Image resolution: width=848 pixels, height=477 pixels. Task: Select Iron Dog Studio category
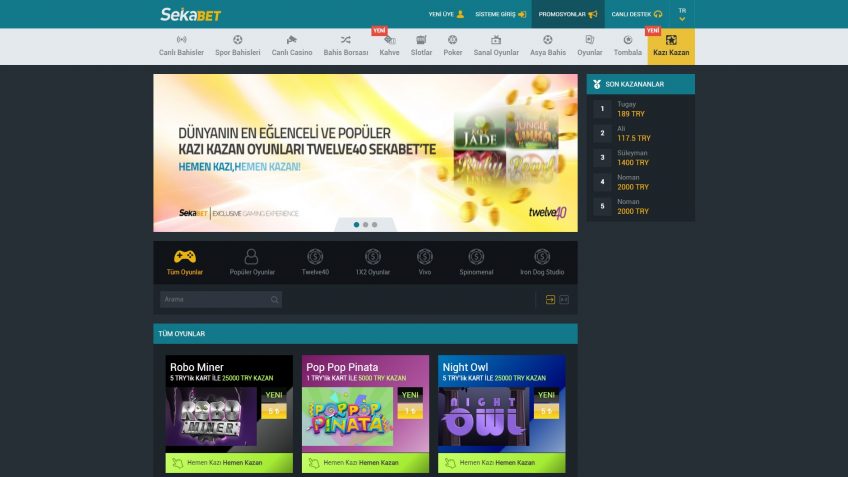click(x=542, y=262)
